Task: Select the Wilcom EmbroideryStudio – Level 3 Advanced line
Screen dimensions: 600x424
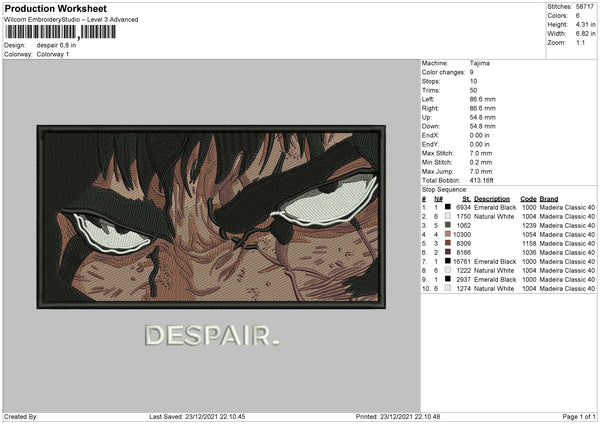Action: [x=71, y=20]
